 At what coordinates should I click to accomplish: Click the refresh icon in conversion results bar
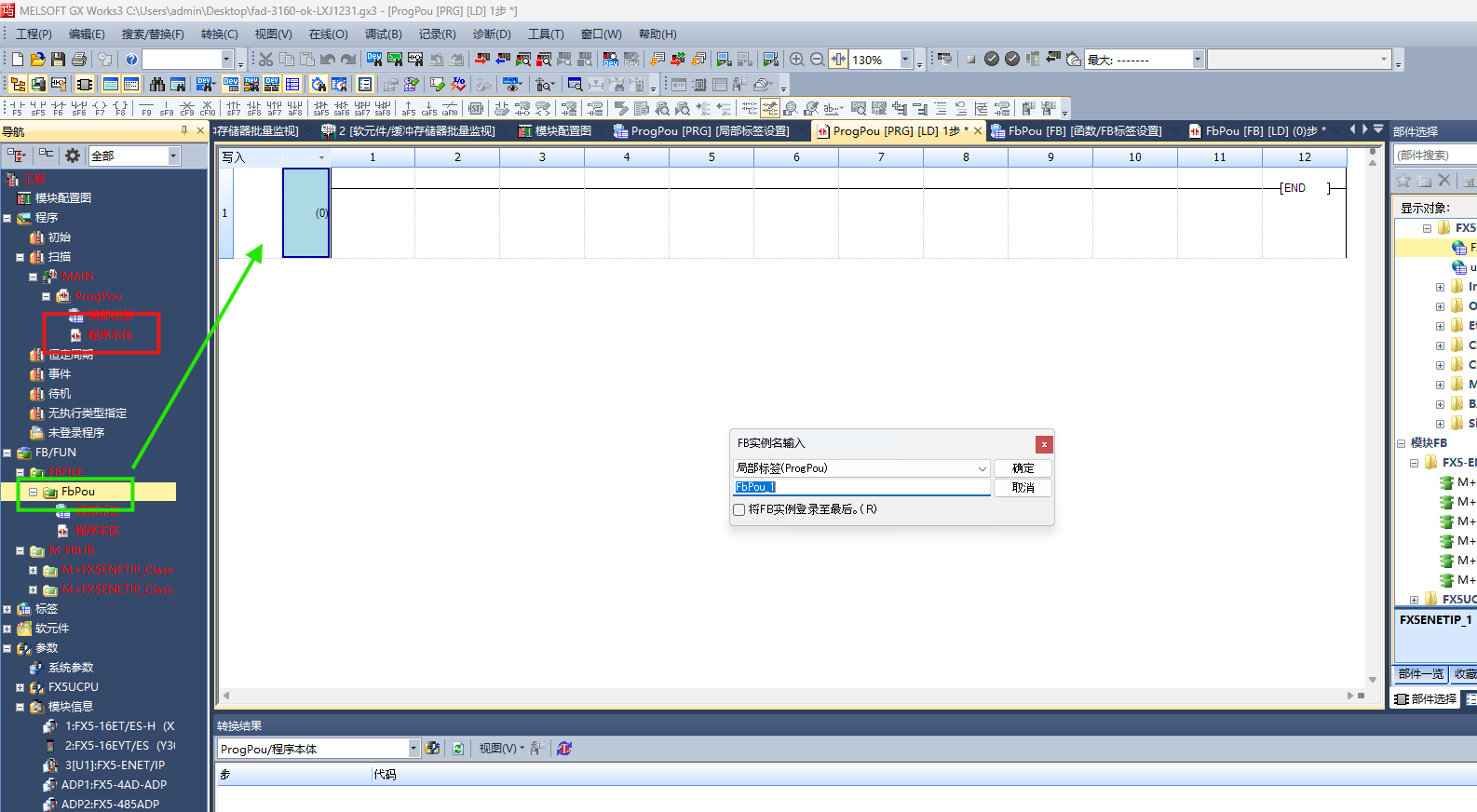pyautogui.click(x=458, y=749)
